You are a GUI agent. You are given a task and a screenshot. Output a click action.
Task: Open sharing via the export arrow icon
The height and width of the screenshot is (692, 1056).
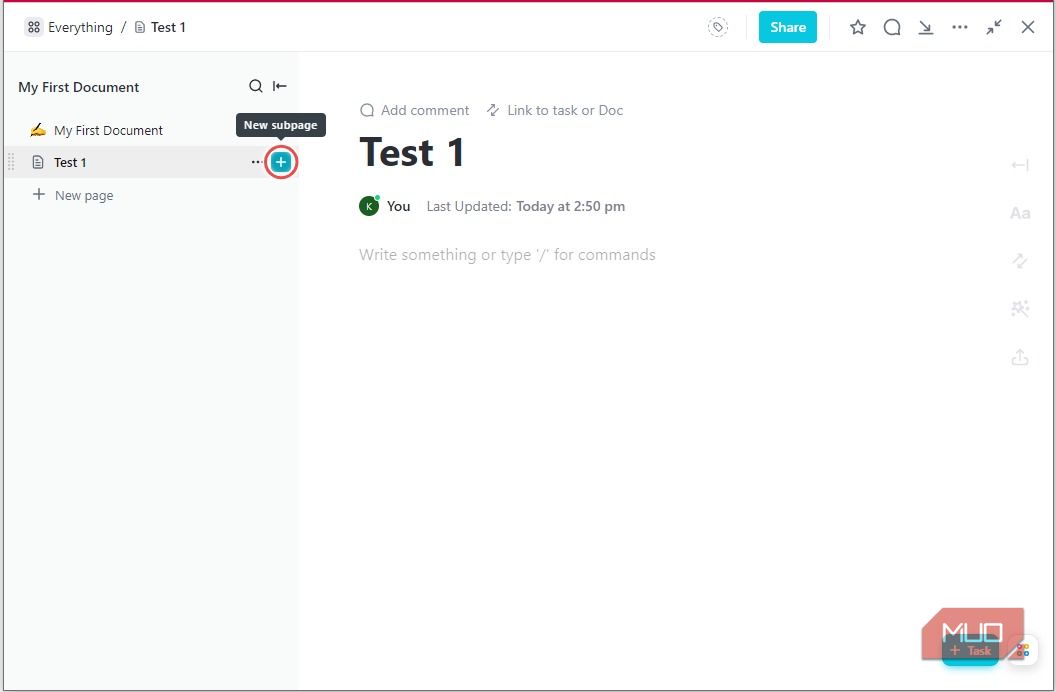(1020, 356)
